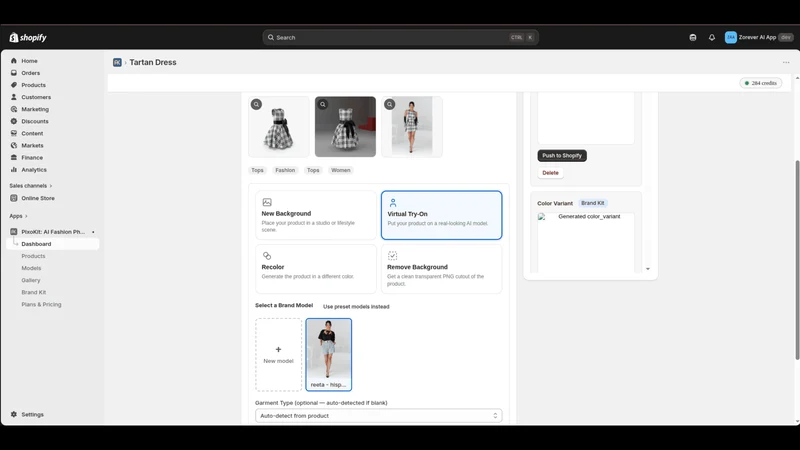Open Plans & Pricing subpage
This screenshot has width=800, height=450.
click(41, 305)
